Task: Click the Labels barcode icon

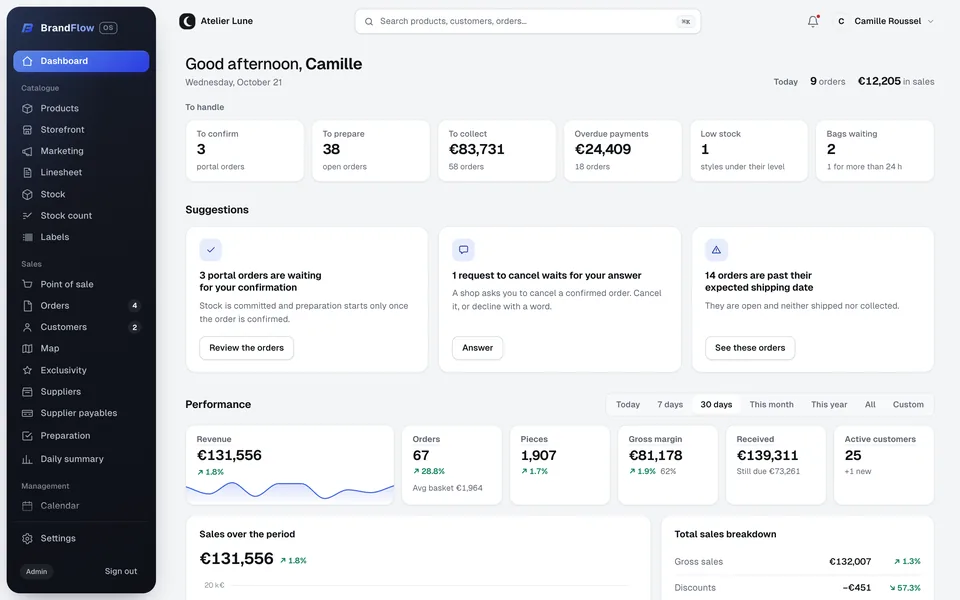Action: tap(27, 237)
